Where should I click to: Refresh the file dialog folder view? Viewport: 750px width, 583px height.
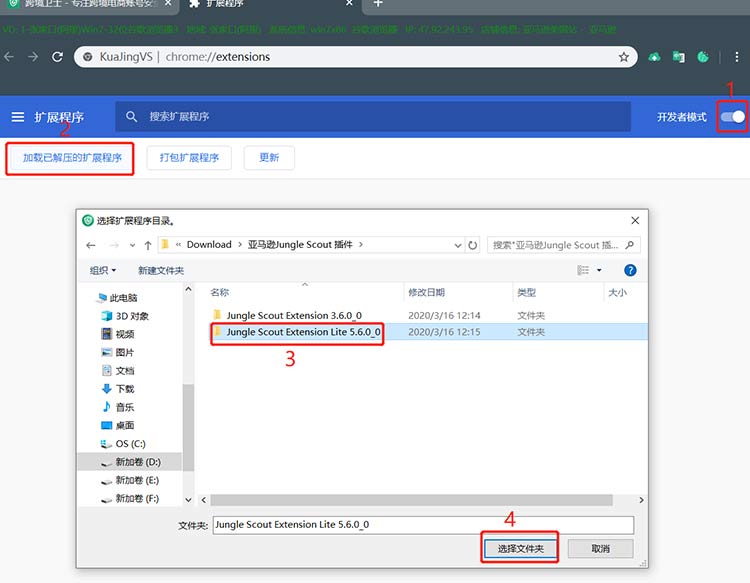tap(473, 245)
